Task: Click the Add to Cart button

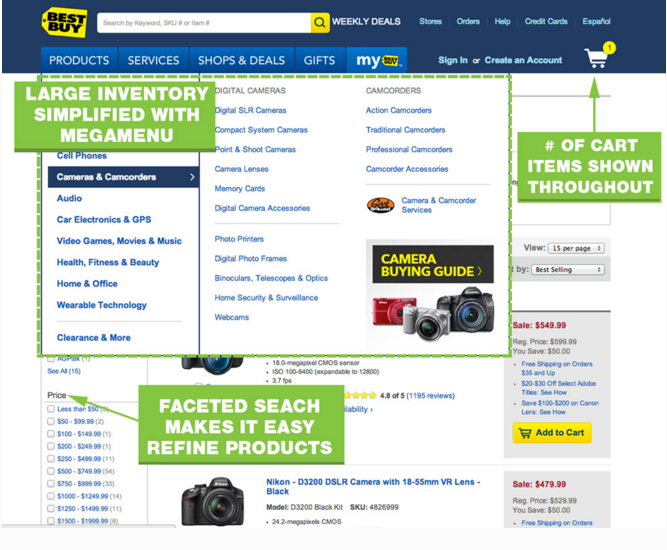Action: (x=552, y=433)
